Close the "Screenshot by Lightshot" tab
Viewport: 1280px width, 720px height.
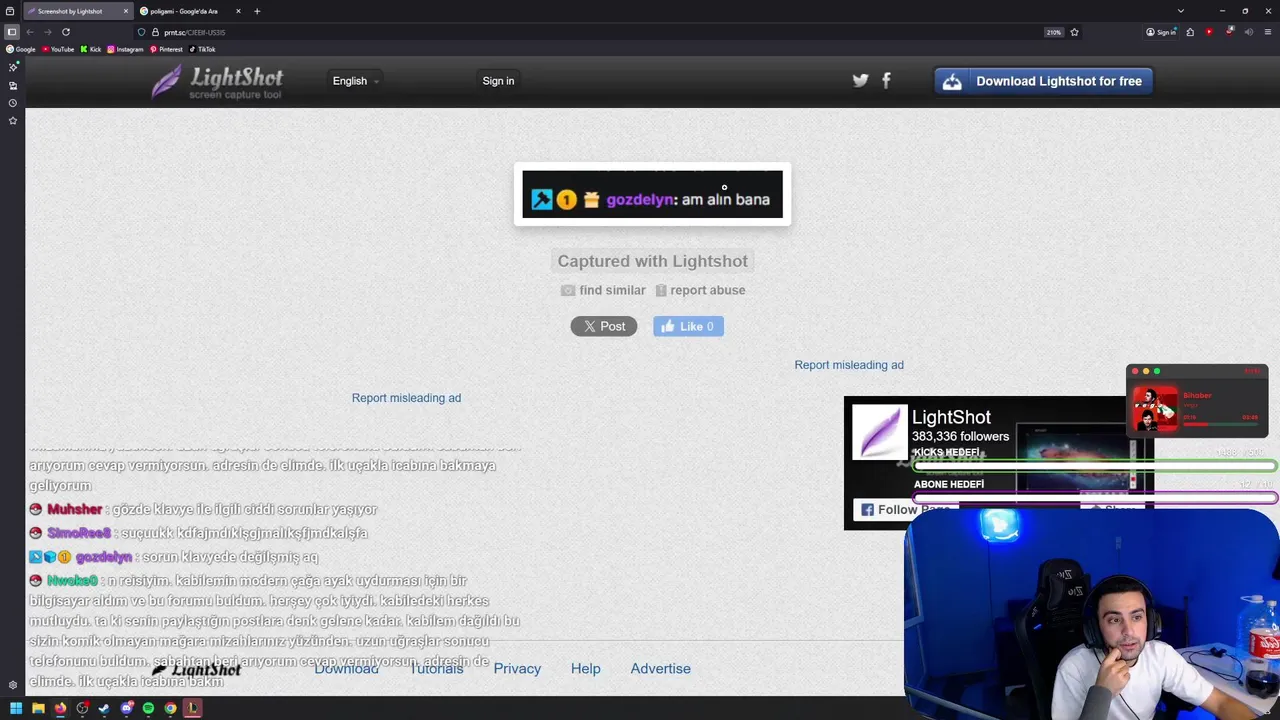point(126,11)
